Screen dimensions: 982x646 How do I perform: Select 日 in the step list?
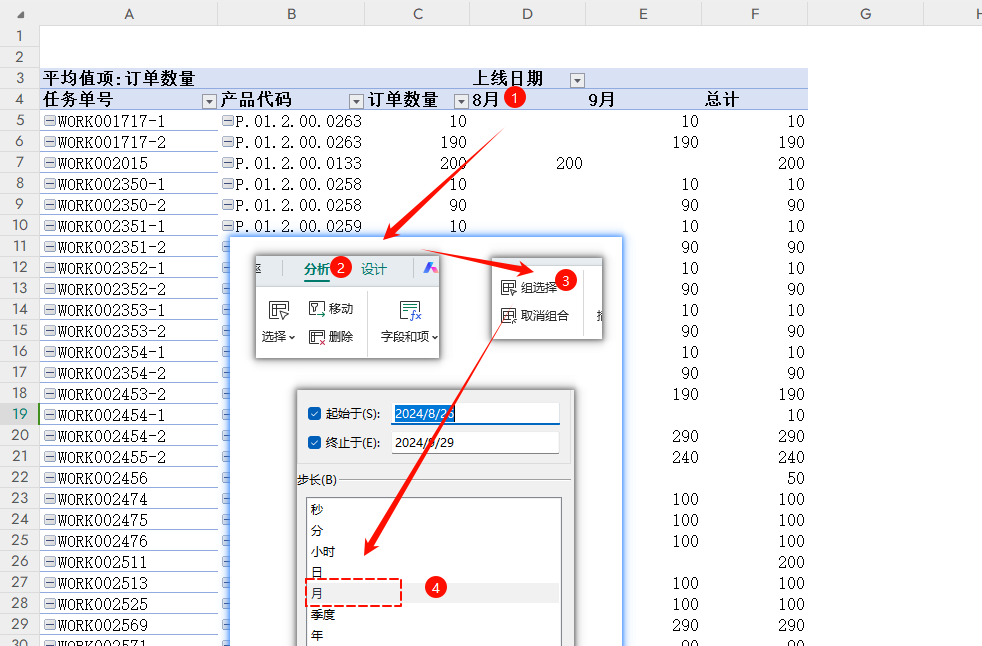pyautogui.click(x=433, y=572)
